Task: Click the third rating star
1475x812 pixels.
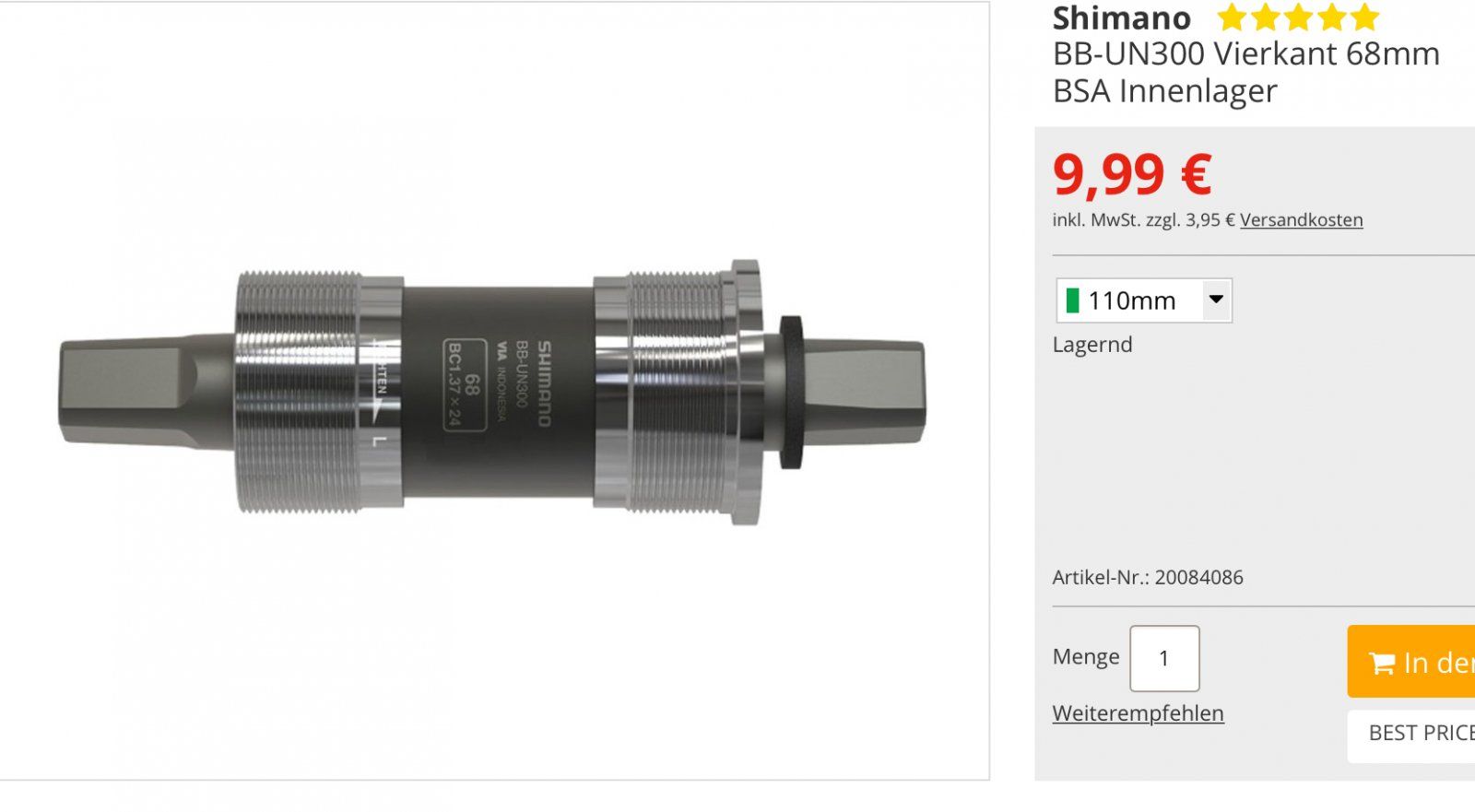Action: point(1298,18)
